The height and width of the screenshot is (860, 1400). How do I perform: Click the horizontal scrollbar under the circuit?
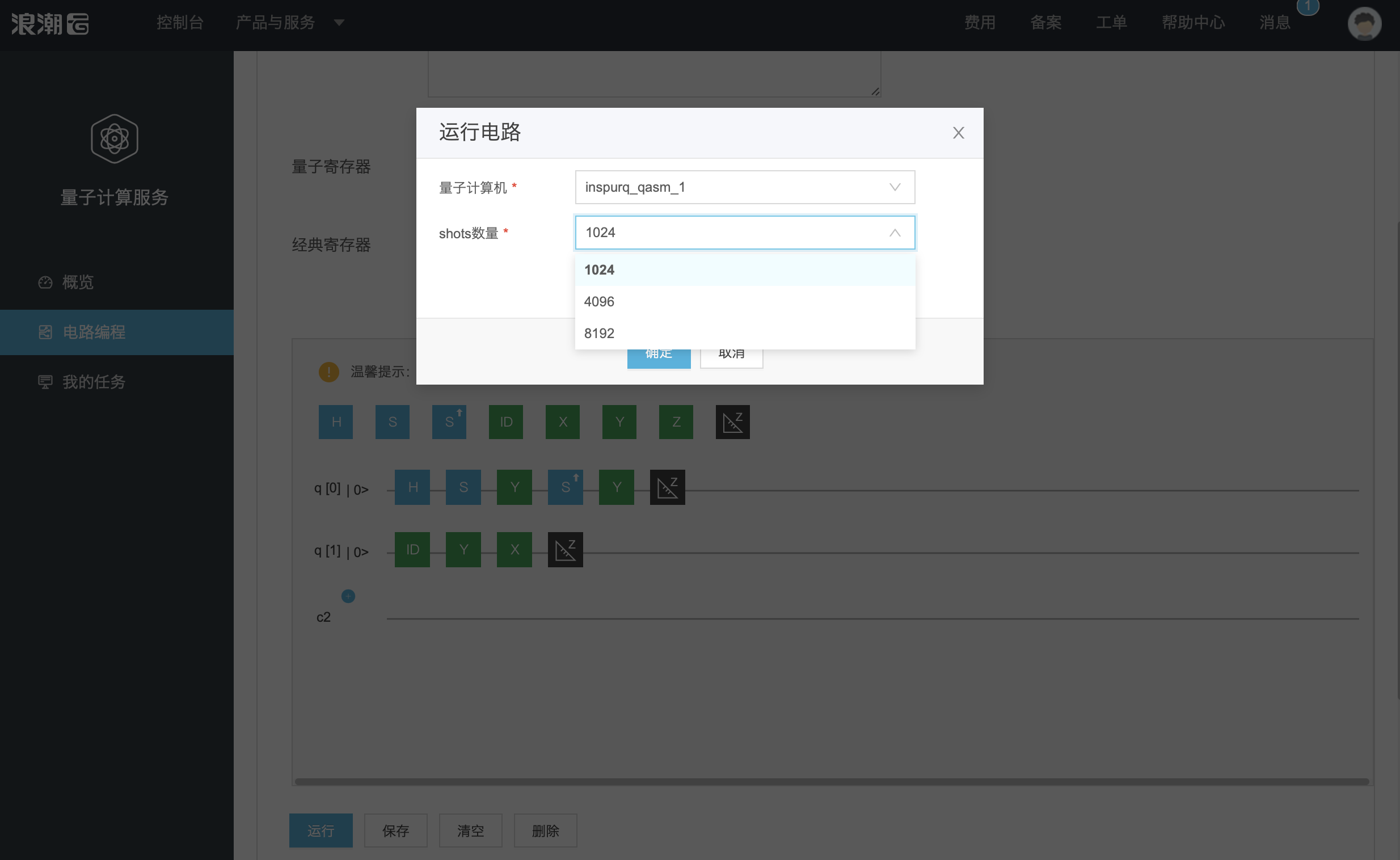point(832,782)
